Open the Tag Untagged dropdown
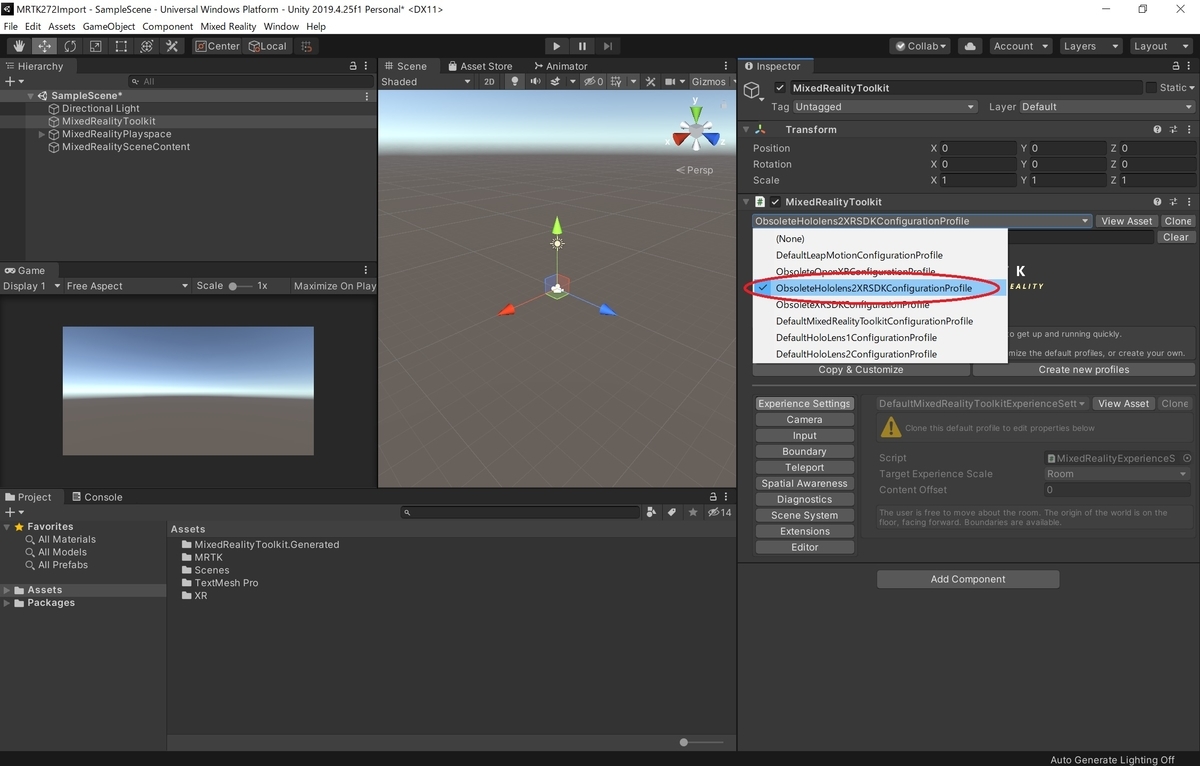 (885, 107)
